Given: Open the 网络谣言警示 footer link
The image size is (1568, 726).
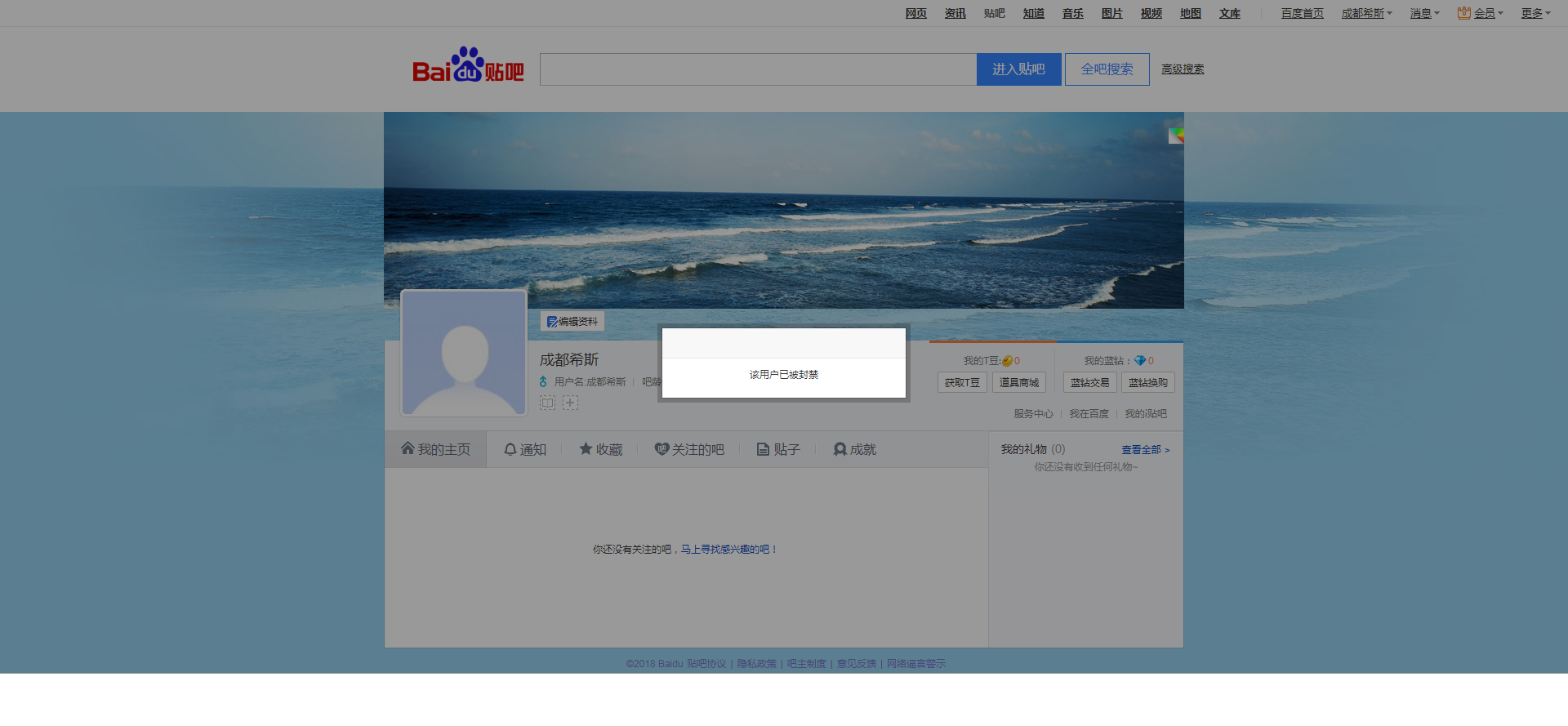Looking at the screenshot, I should click(x=916, y=664).
